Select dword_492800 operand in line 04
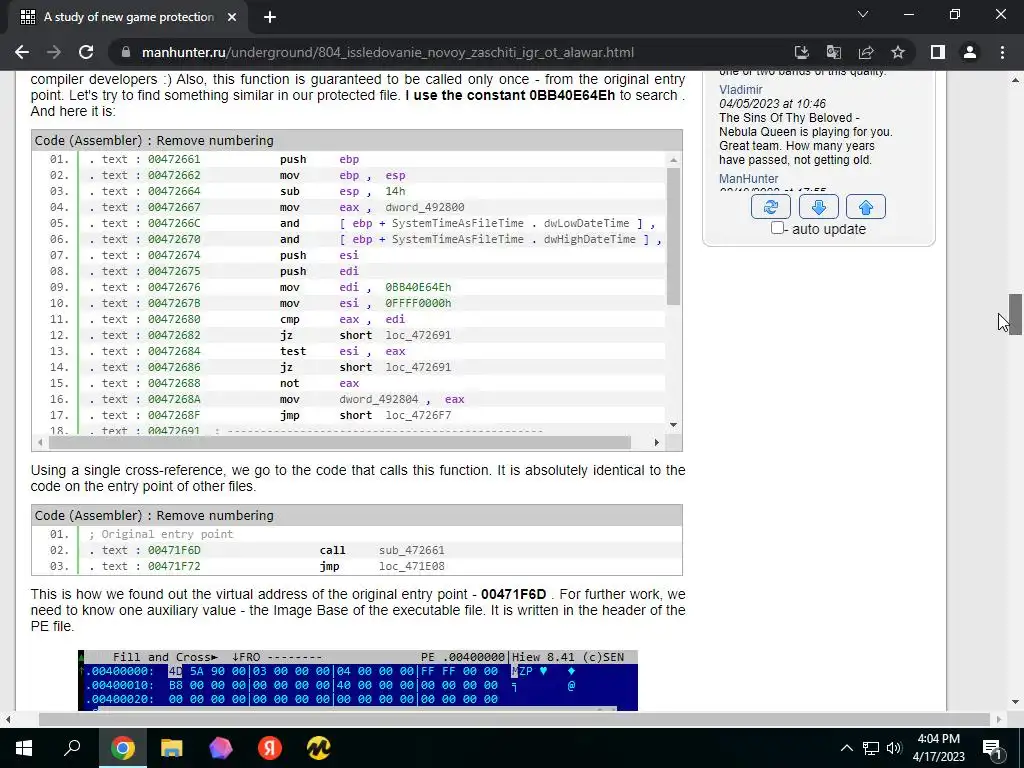Viewport: 1024px width, 768px height. (424, 207)
